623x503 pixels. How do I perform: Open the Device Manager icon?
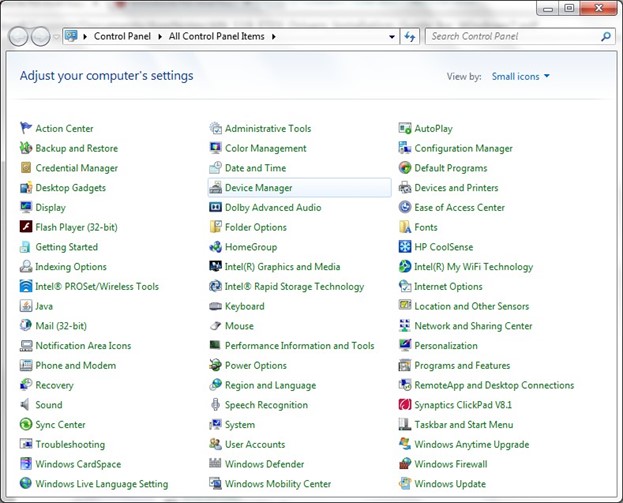click(216, 188)
